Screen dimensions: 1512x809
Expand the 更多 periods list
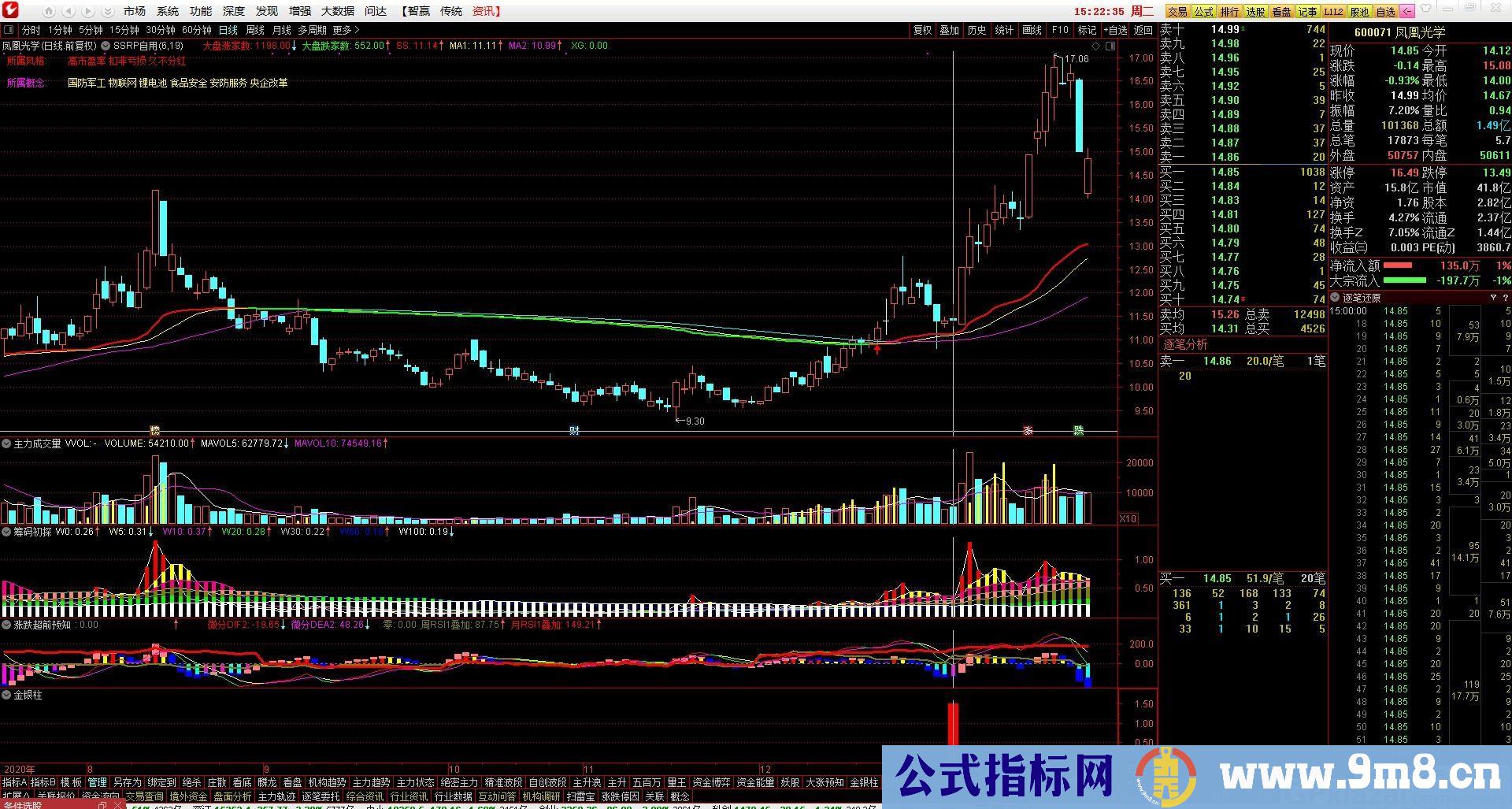click(346, 30)
